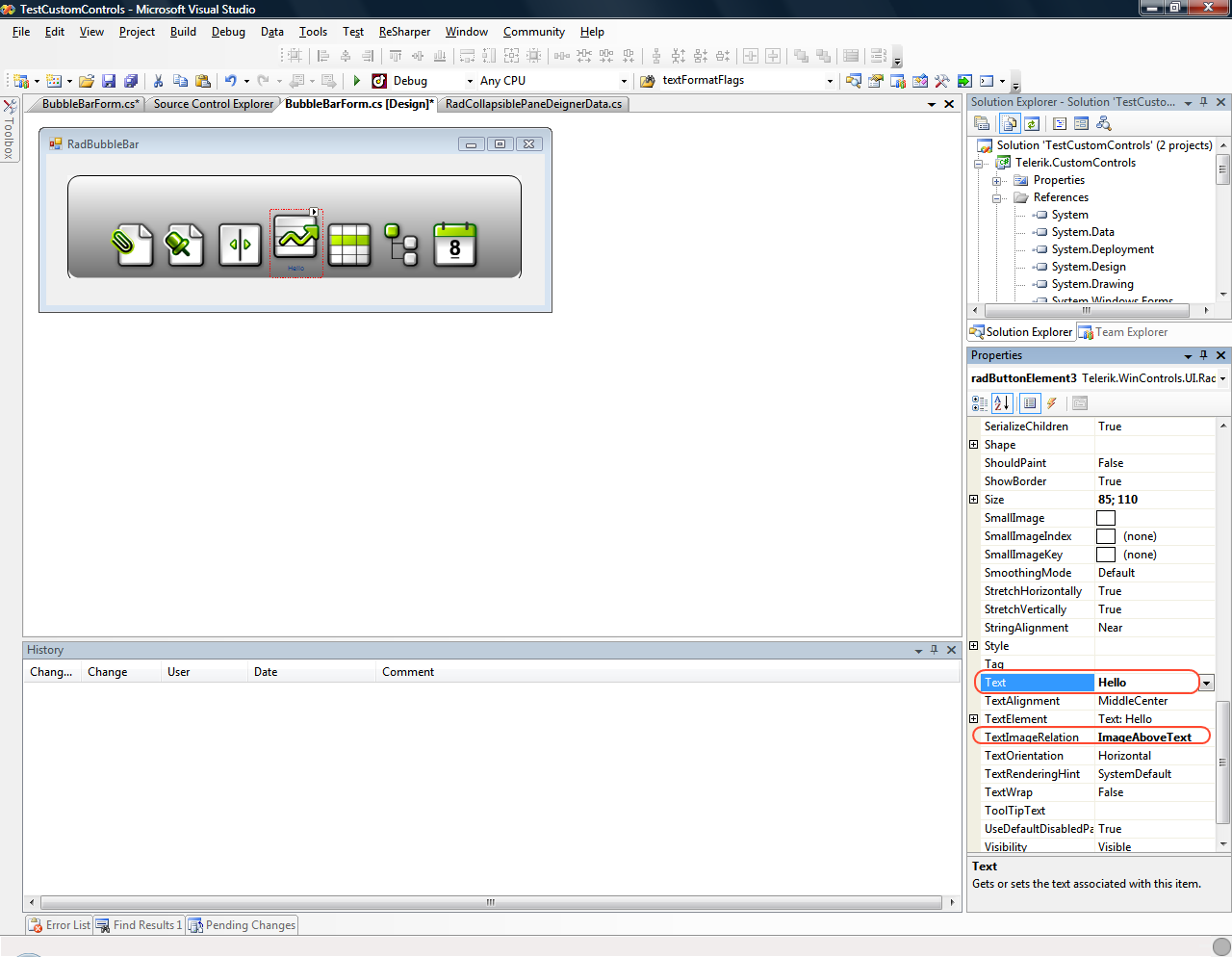Viewport: 1232px width, 957px height.
Task: Expand the TextElement property
Action: pos(974,719)
